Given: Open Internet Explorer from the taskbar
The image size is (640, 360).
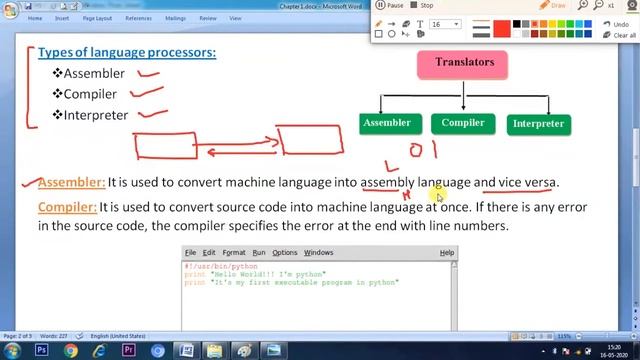Looking at the screenshot, I should pos(100,351).
